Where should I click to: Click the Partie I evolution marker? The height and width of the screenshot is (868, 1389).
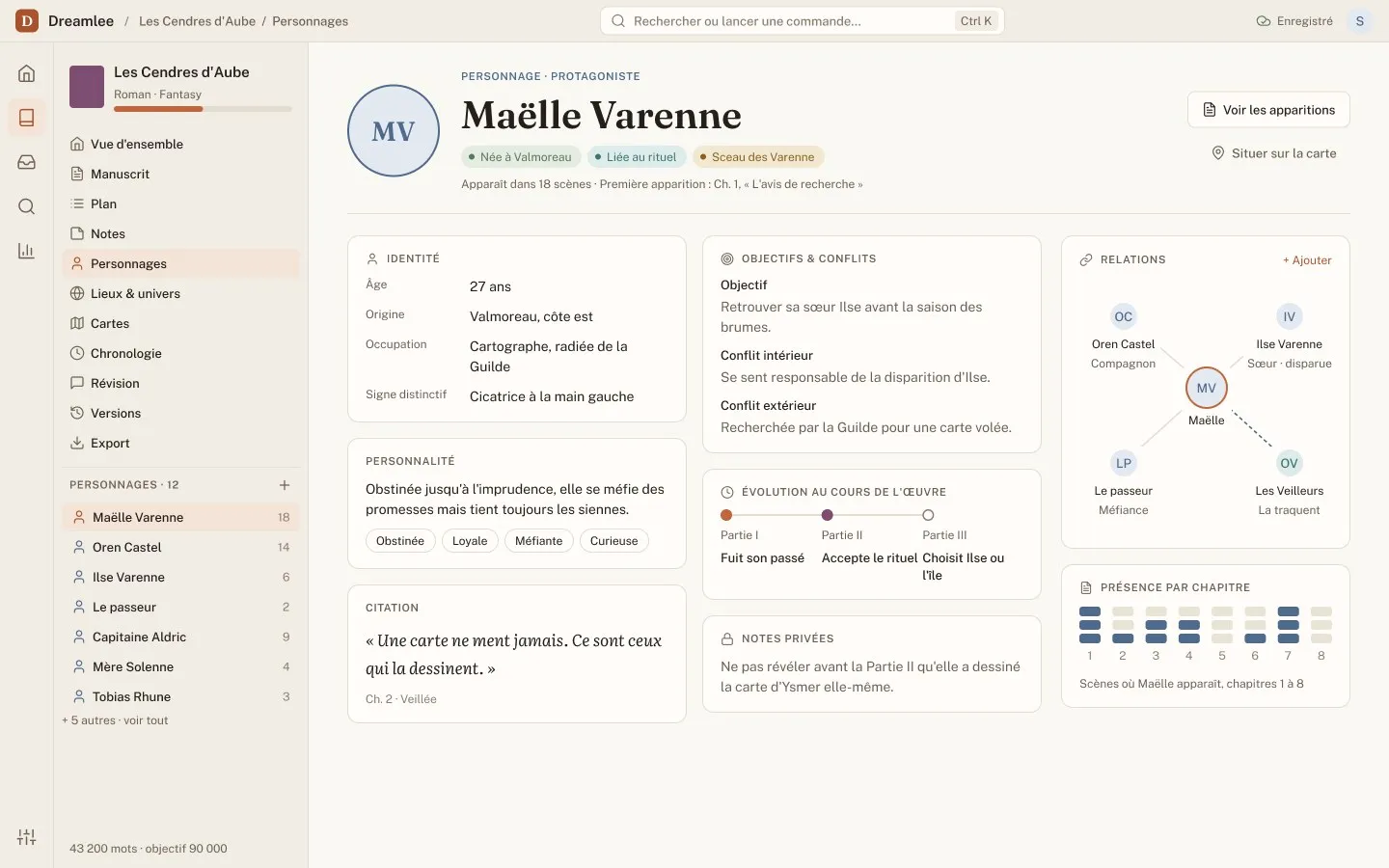coord(726,515)
